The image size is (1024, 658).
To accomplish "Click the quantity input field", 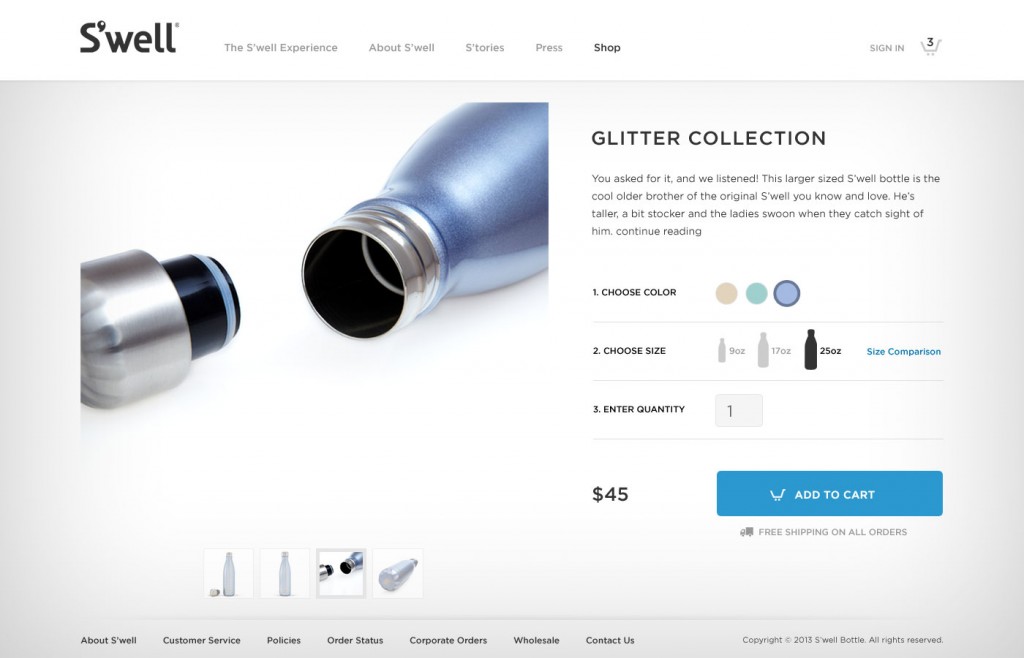I will tap(739, 411).
